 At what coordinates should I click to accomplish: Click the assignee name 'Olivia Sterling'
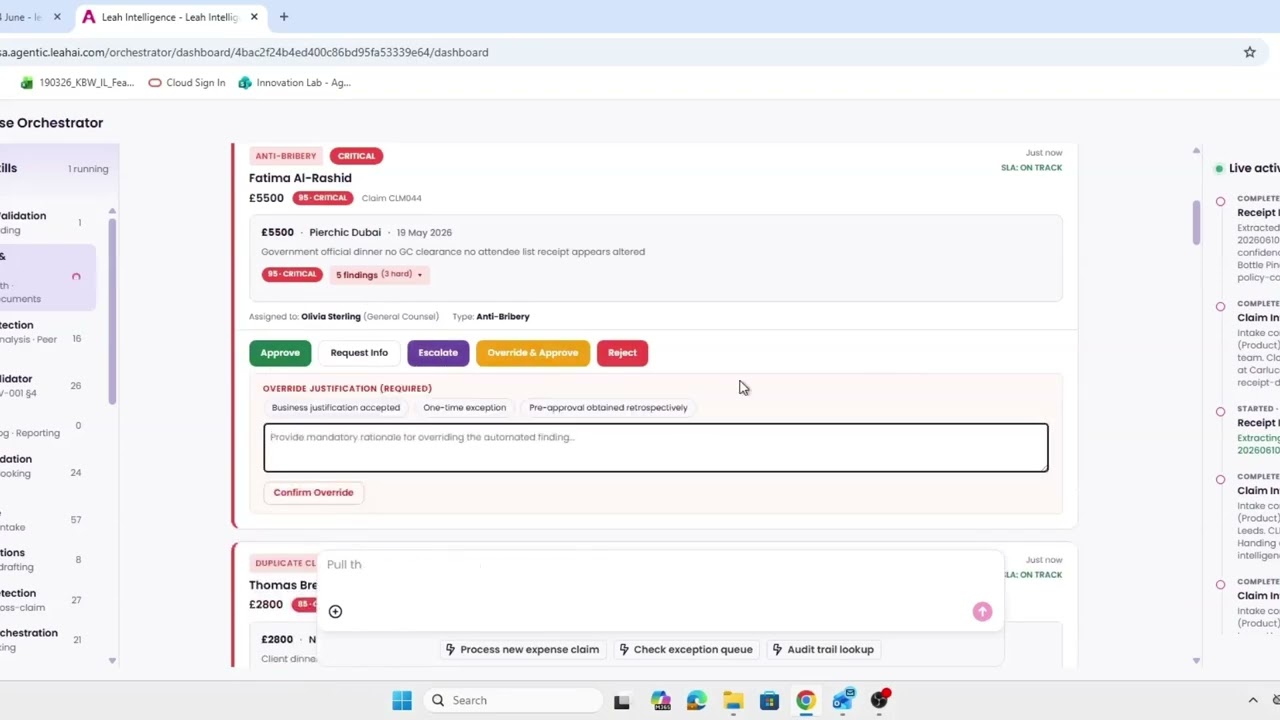tap(331, 316)
